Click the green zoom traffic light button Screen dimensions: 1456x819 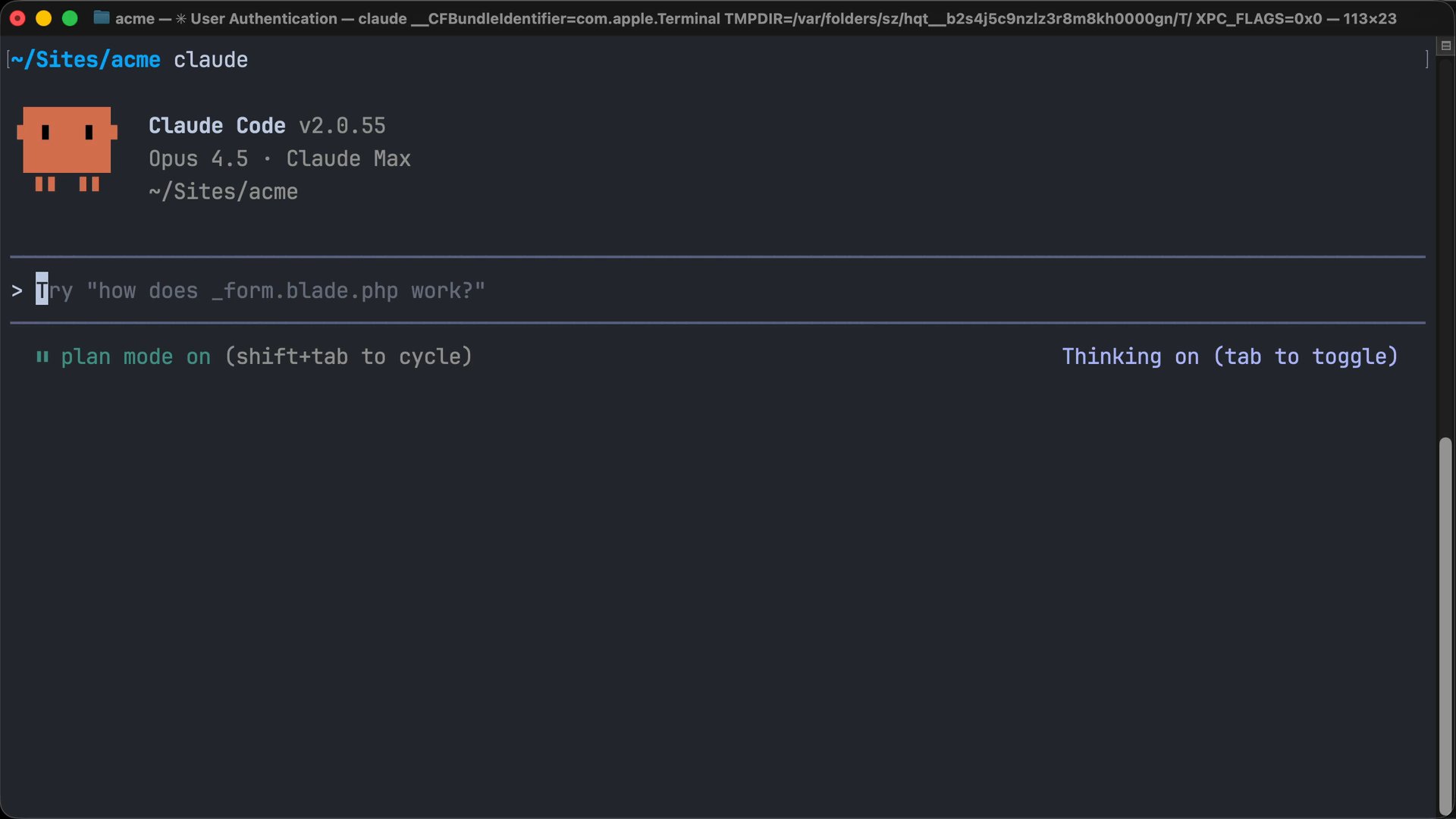pos(69,18)
